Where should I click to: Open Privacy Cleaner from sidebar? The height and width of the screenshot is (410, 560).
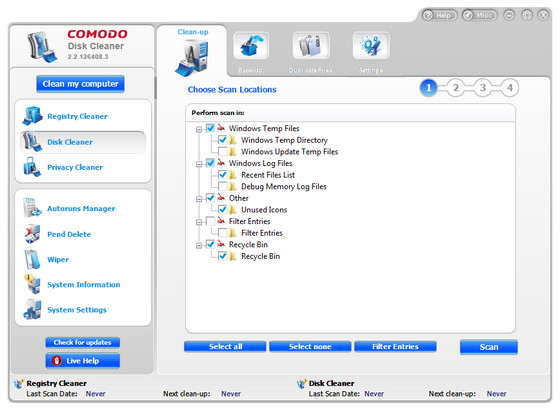75,167
